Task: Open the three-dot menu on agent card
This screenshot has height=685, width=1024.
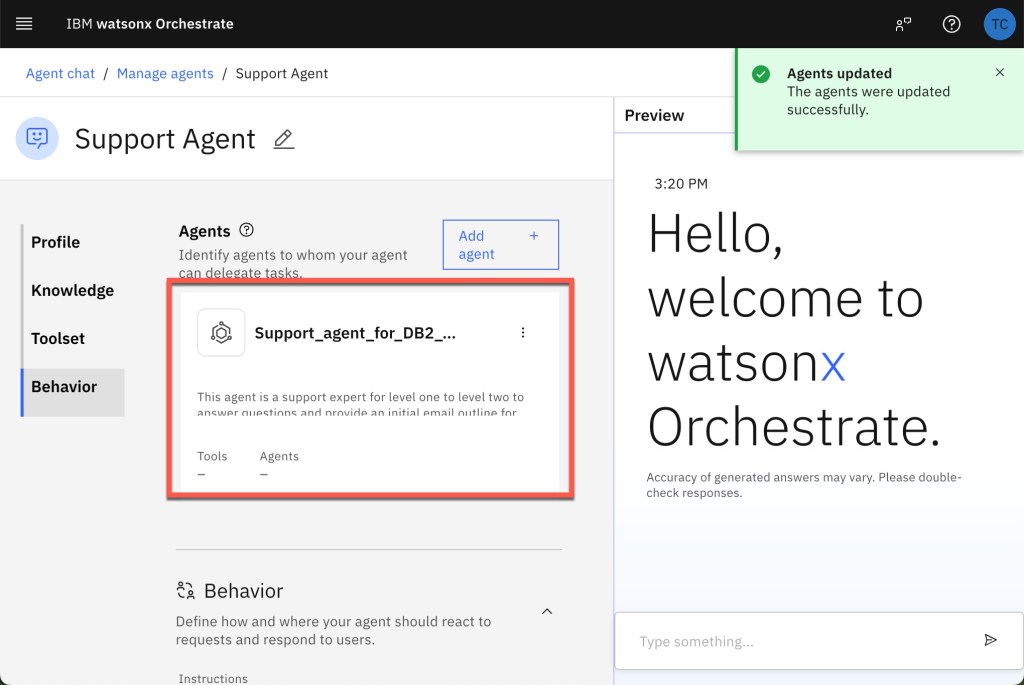Action: point(523,333)
